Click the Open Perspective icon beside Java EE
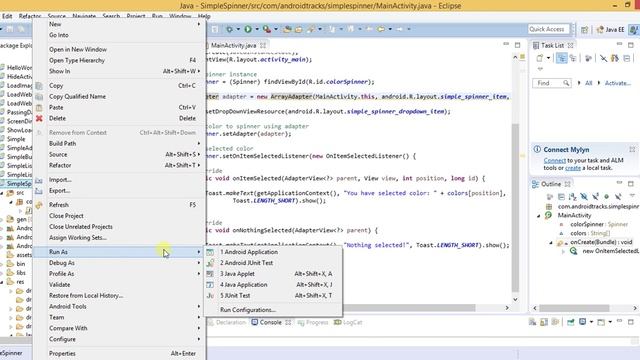Viewport: 640px width, 360px height. pyautogui.click(x=584, y=29)
